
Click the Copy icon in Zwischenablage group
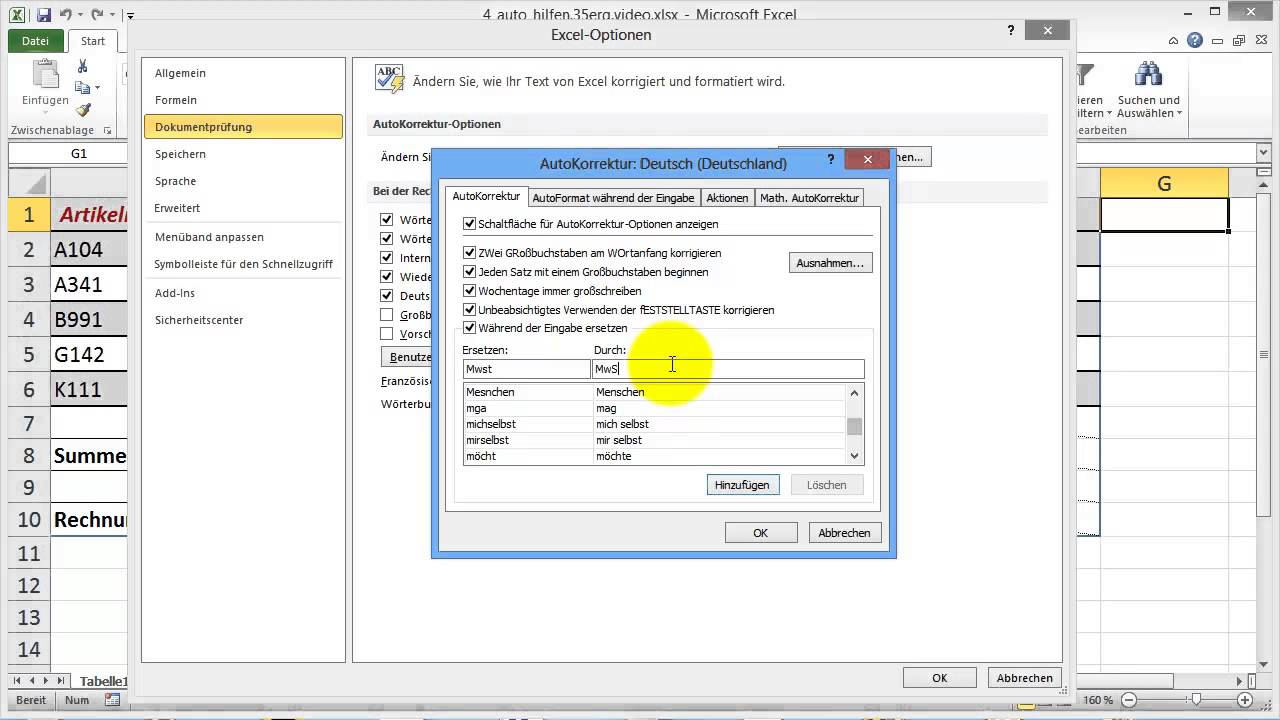pos(83,88)
